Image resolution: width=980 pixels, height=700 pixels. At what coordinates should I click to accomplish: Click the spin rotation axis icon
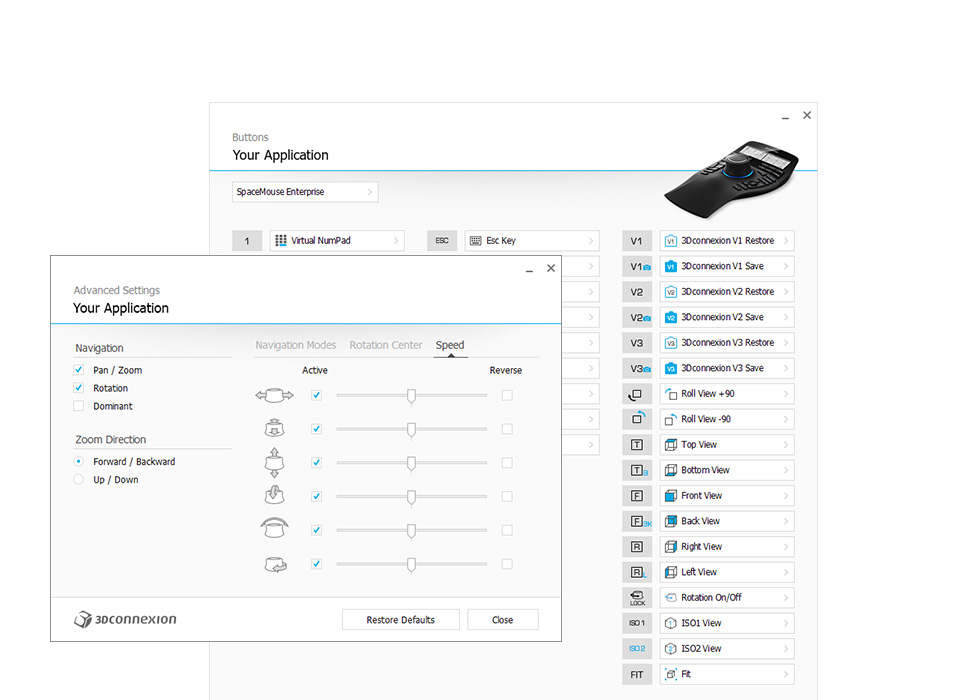(x=274, y=565)
